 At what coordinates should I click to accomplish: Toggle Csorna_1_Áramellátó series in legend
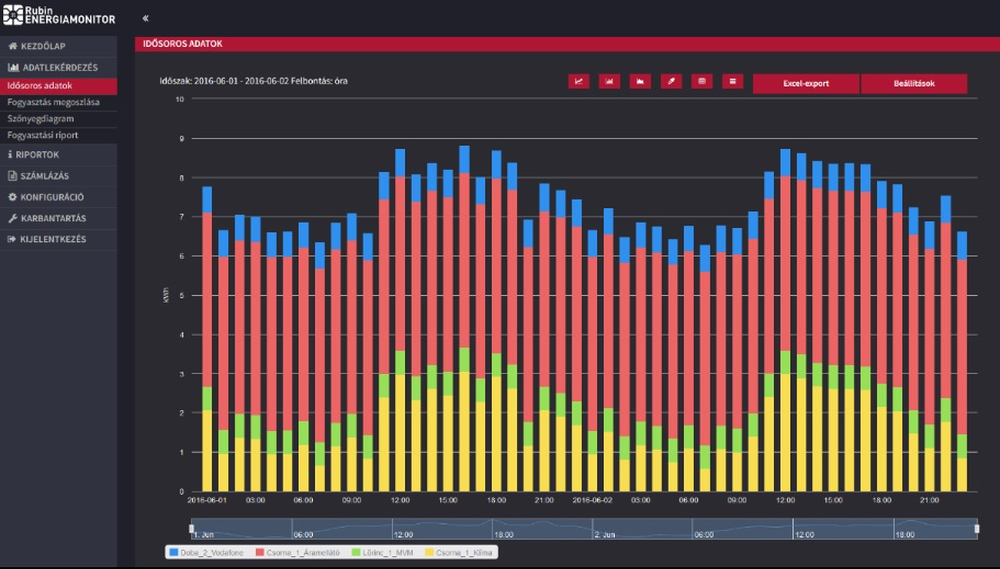tap(298, 552)
